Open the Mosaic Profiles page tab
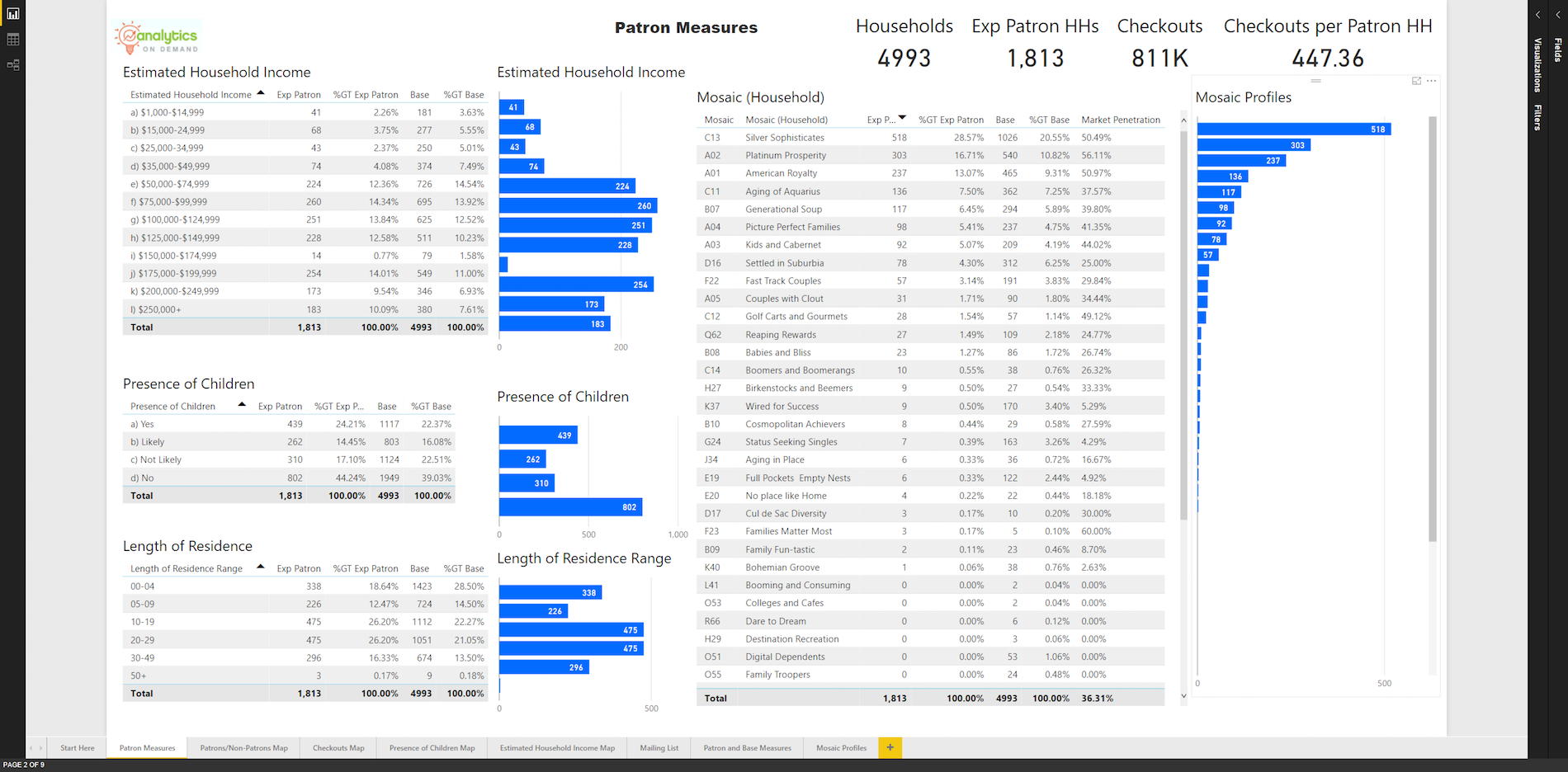 click(x=841, y=748)
